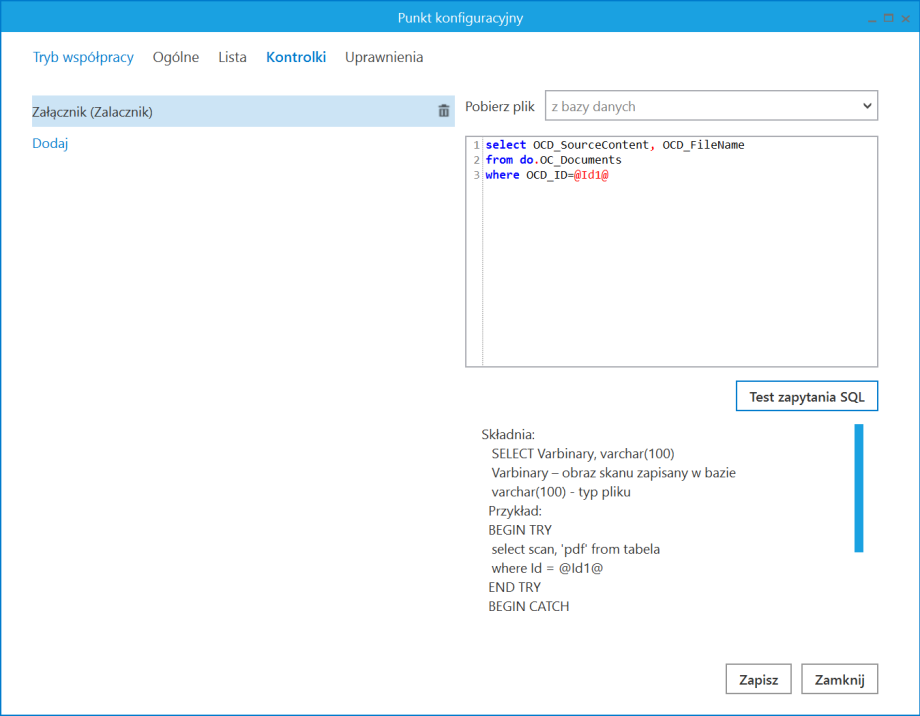Click the Test zapytania SQL button
This screenshot has width=920, height=716.
806,396
